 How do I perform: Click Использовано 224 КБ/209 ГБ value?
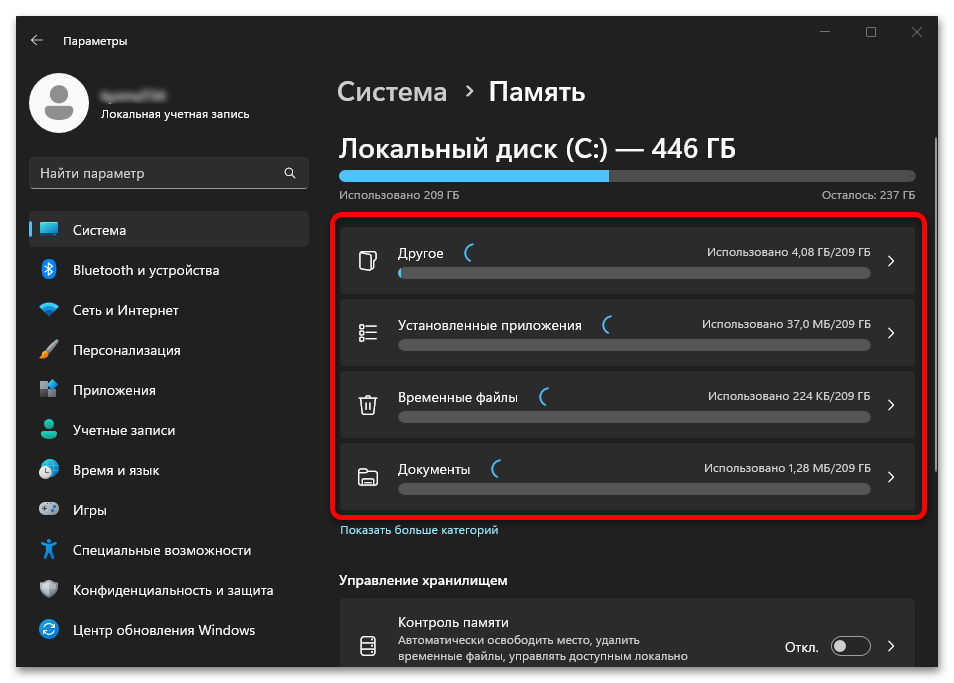(789, 396)
